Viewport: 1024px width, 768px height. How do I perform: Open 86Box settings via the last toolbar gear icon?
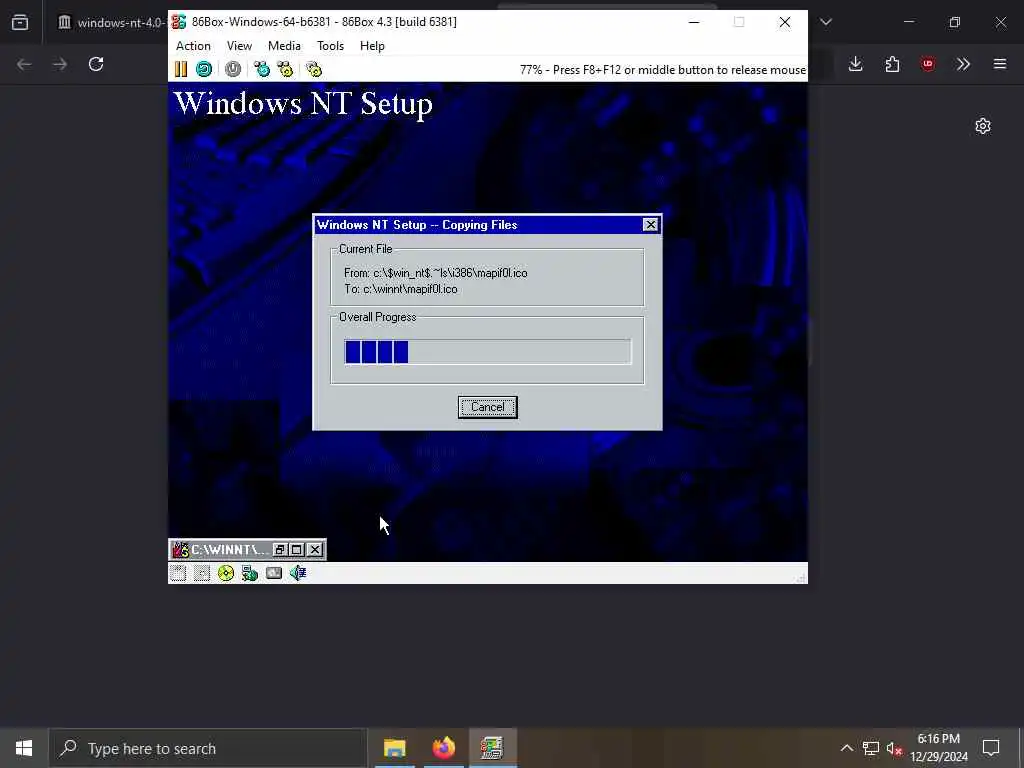(x=314, y=69)
